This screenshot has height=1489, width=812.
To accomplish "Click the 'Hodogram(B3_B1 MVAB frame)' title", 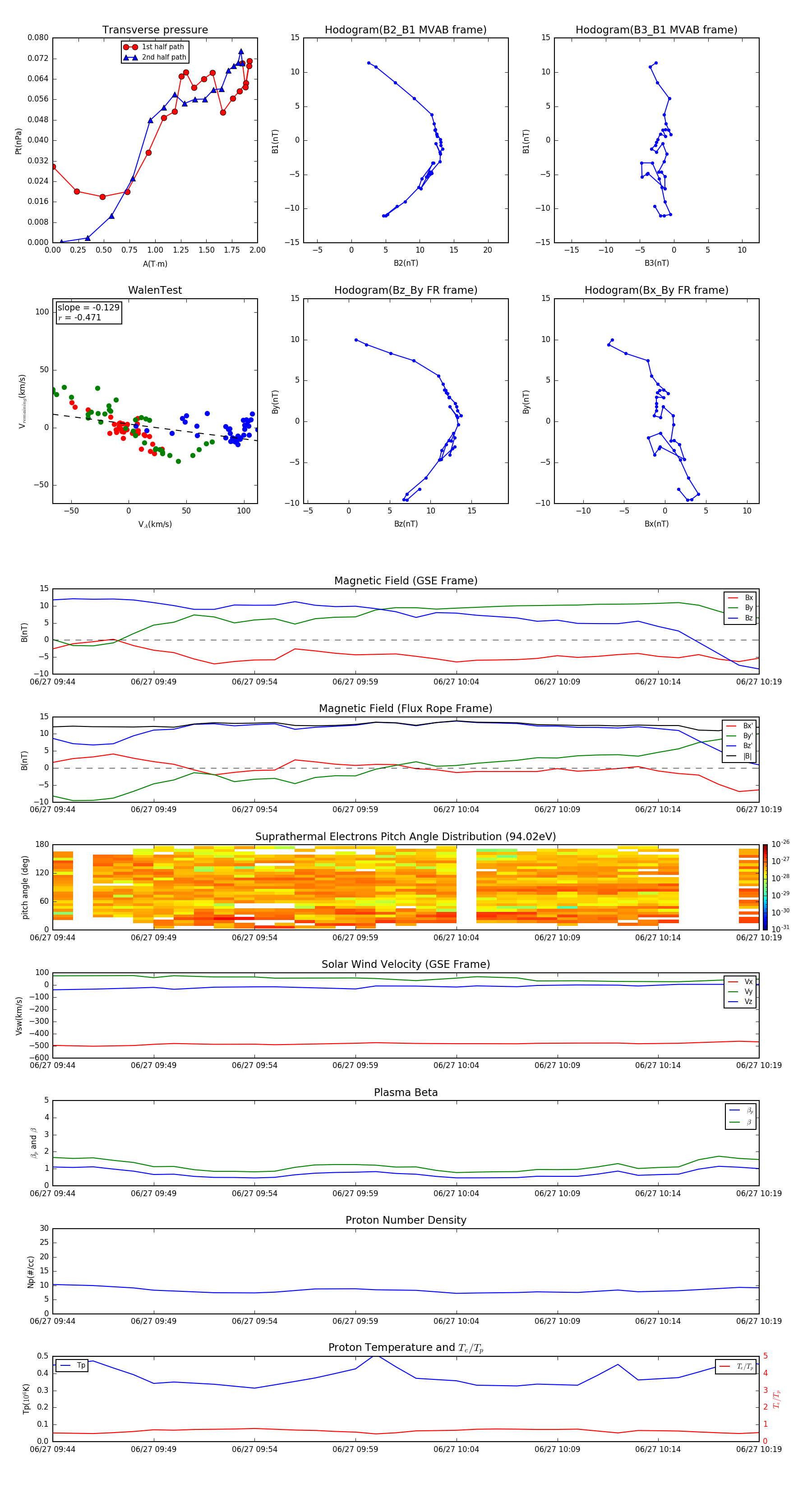I will pyautogui.click(x=656, y=30).
